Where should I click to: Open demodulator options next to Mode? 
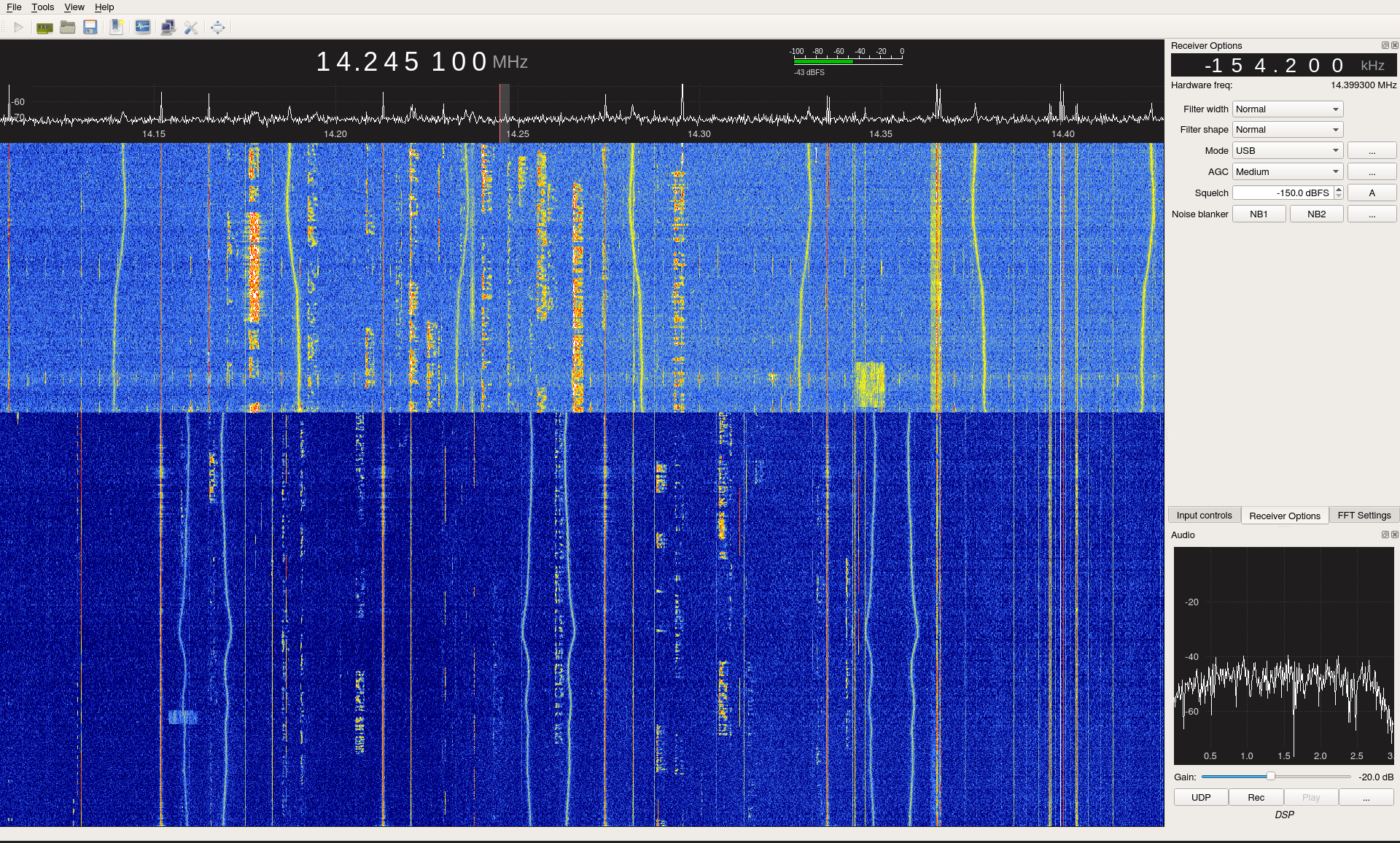(x=1372, y=150)
